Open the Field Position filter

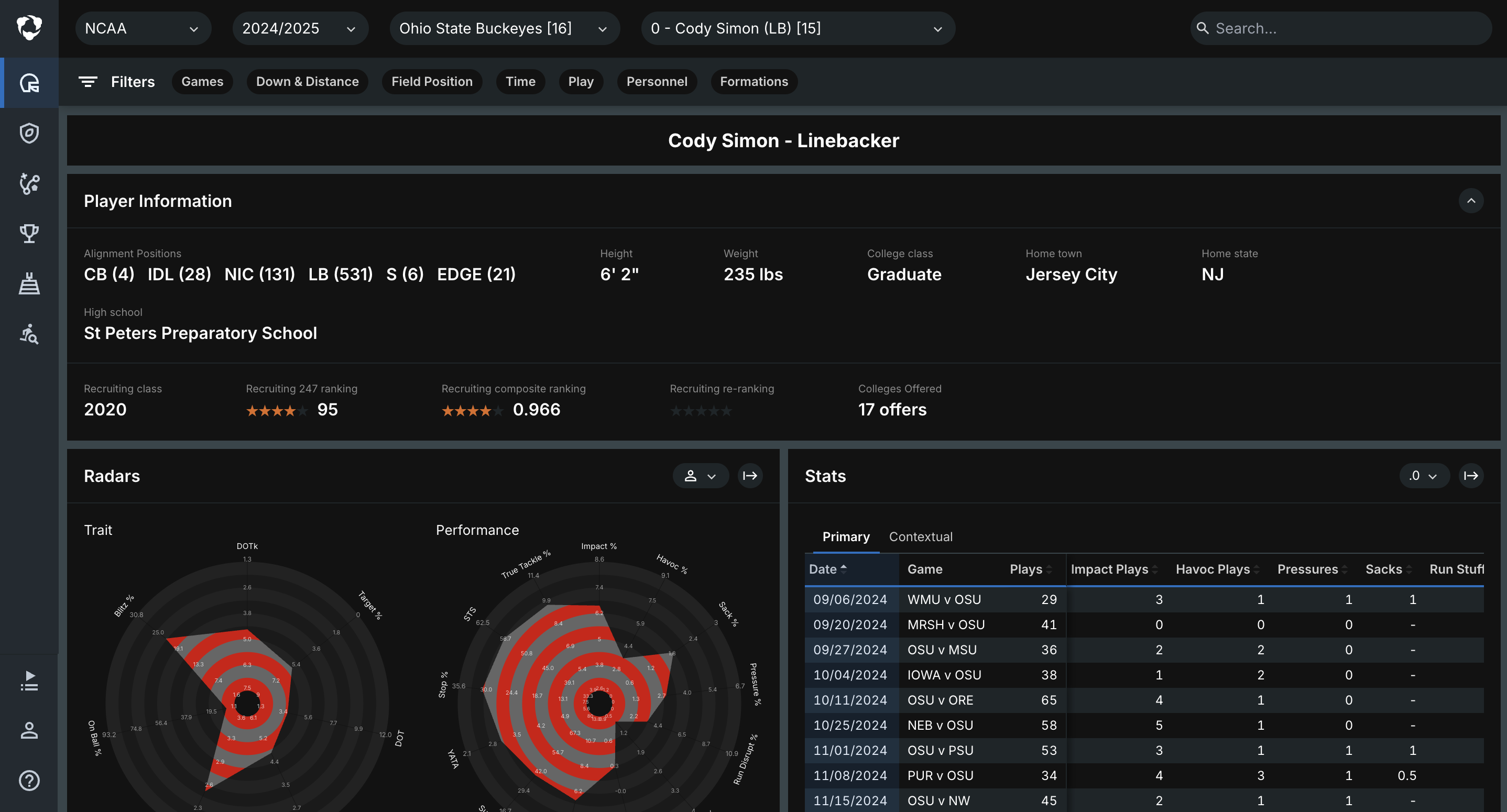click(432, 82)
